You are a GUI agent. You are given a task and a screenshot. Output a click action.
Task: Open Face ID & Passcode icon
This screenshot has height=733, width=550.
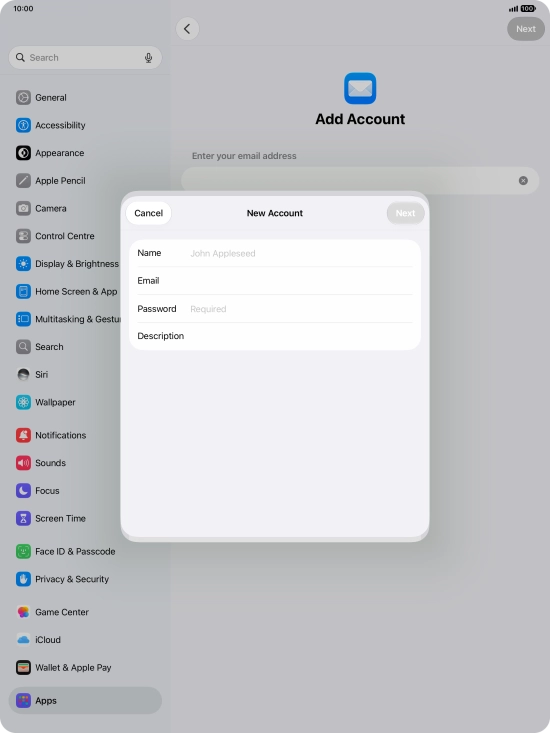pos(23,552)
